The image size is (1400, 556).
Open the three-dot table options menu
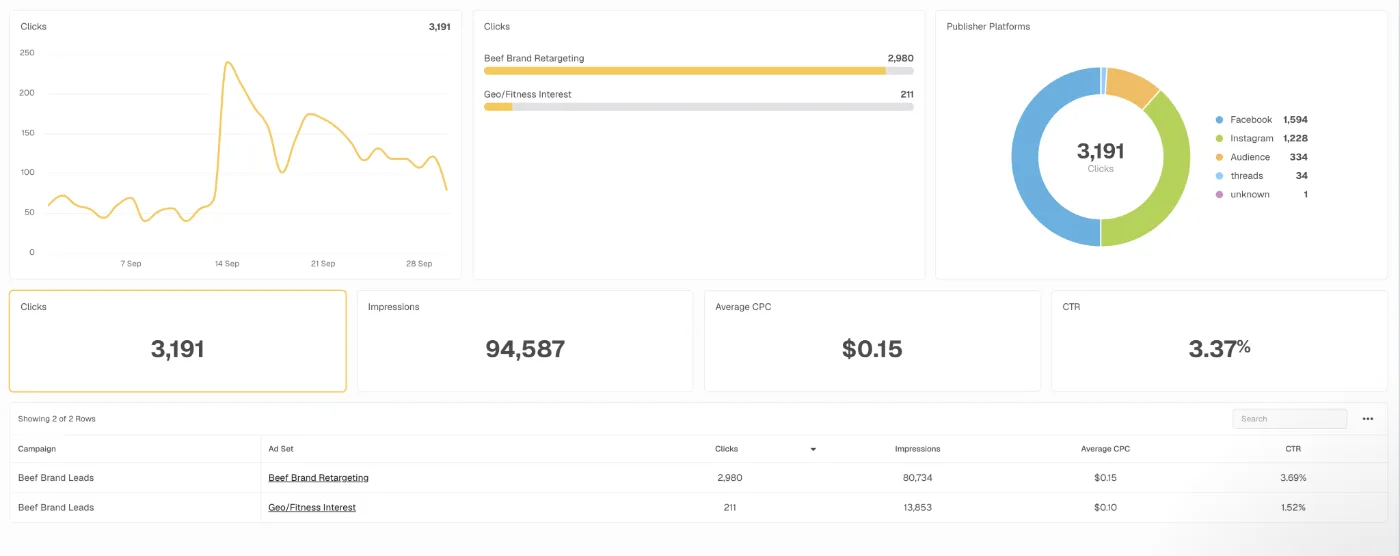point(1367,419)
